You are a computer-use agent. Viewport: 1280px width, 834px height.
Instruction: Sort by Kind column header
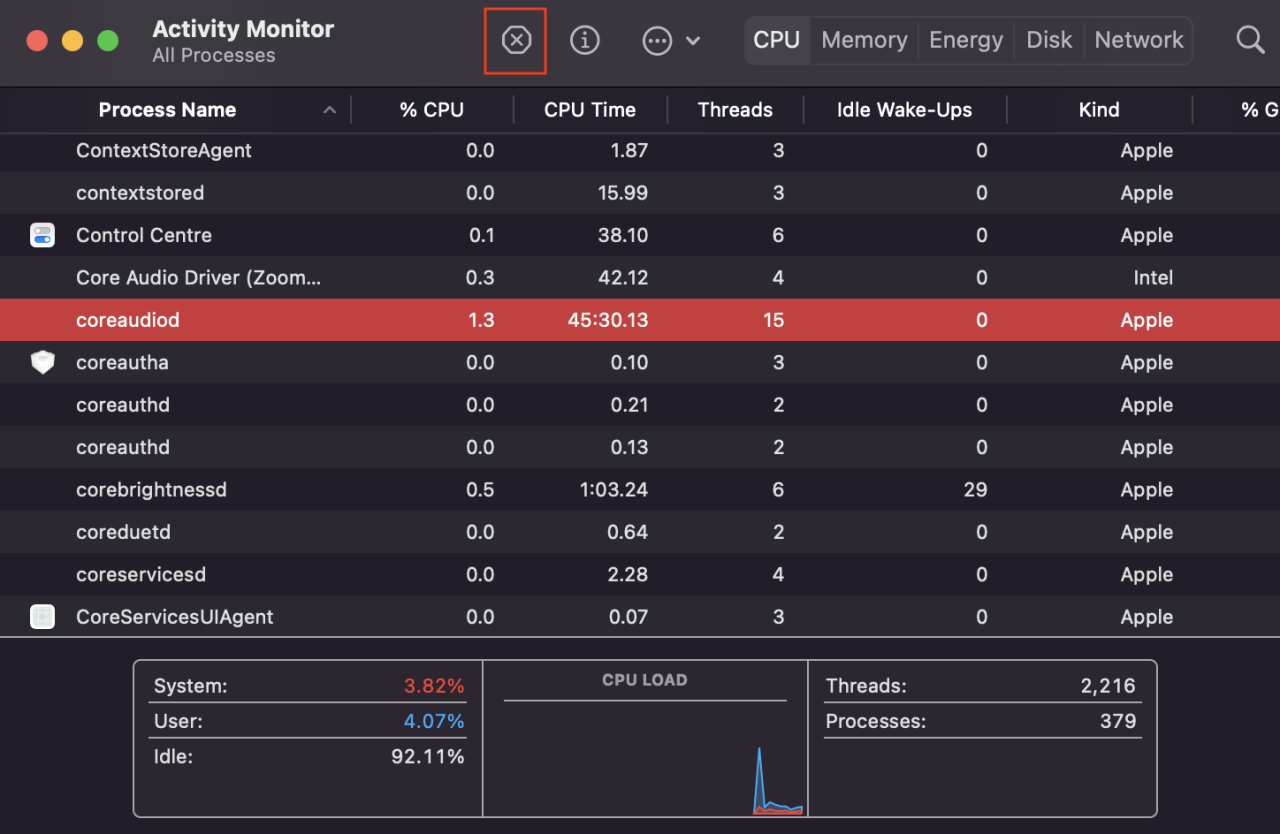click(x=1099, y=110)
